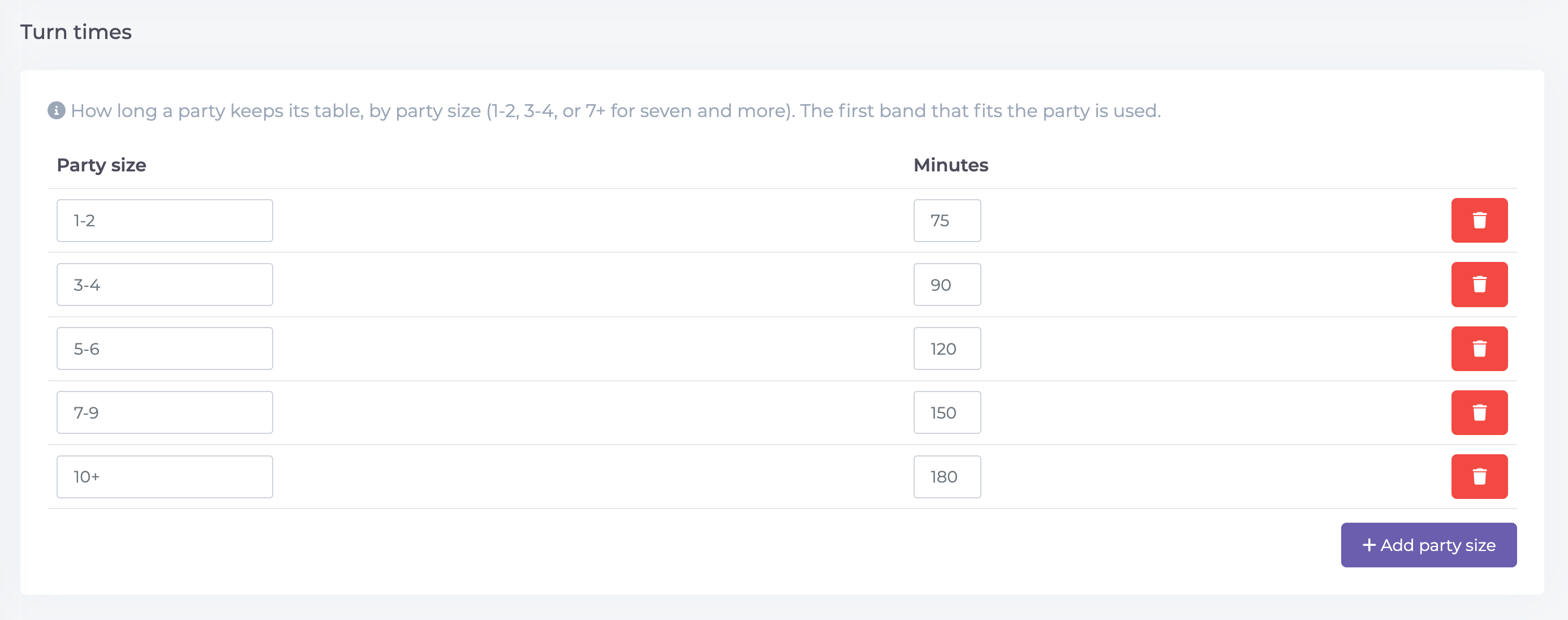Focus the 150 minutes input
Viewport: 1568px width, 620px height.
pyautogui.click(x=947, y=412)
